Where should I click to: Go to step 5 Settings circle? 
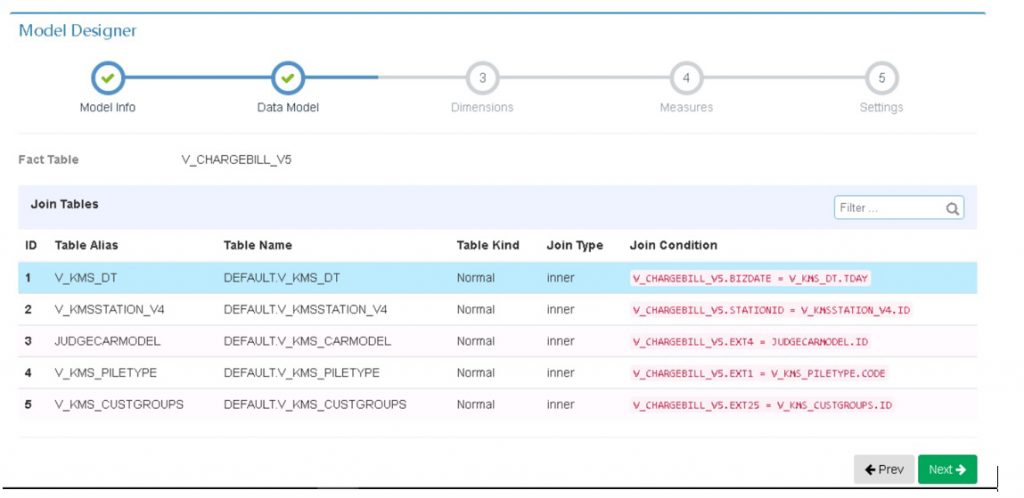point(881,77)
